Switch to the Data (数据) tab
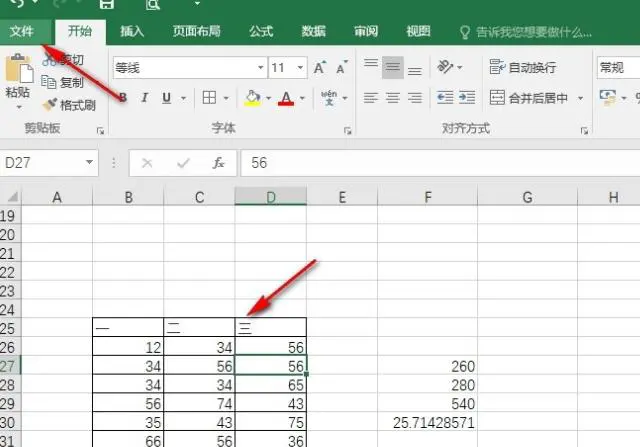Viewport: 640px width, 447px height. click(x=313, y=31)
